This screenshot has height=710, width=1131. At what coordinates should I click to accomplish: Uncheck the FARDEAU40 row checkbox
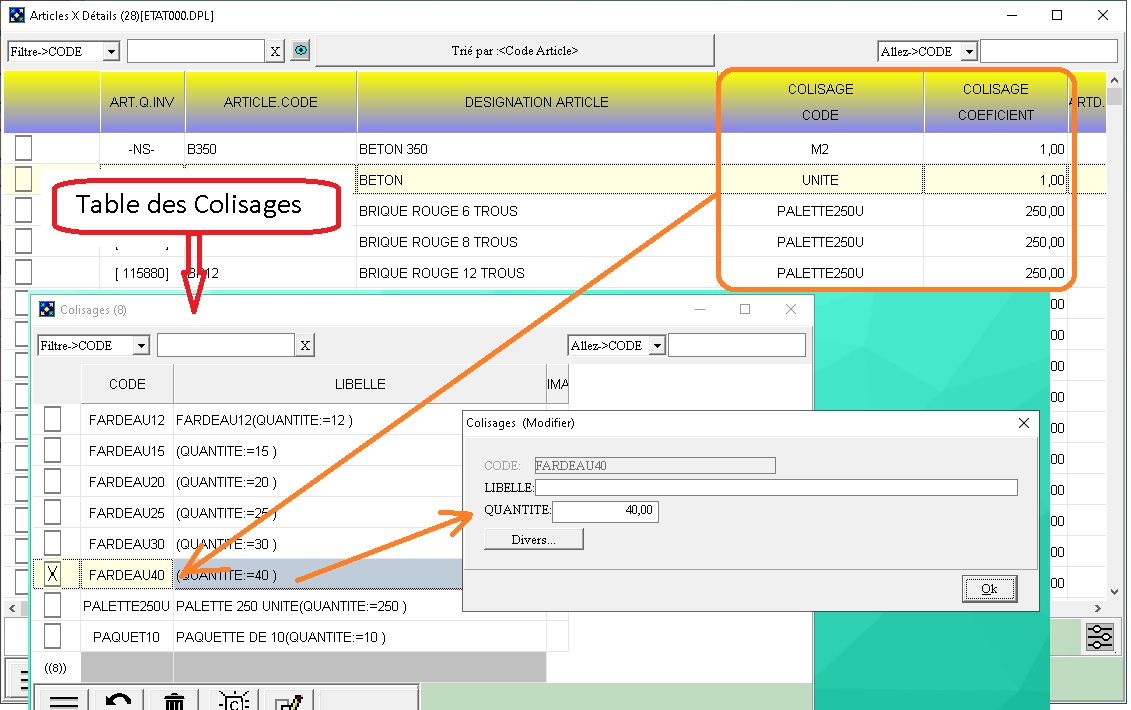52,574
